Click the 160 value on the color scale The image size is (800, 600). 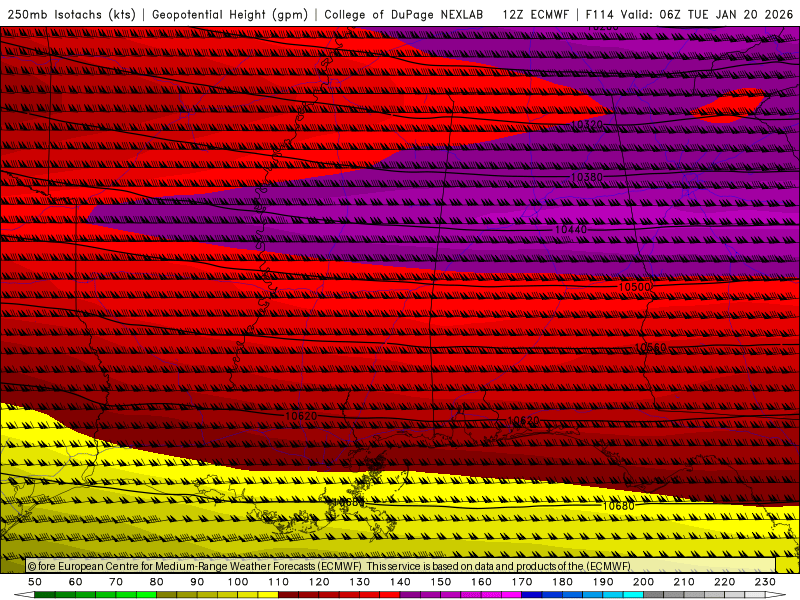(481, 582)
